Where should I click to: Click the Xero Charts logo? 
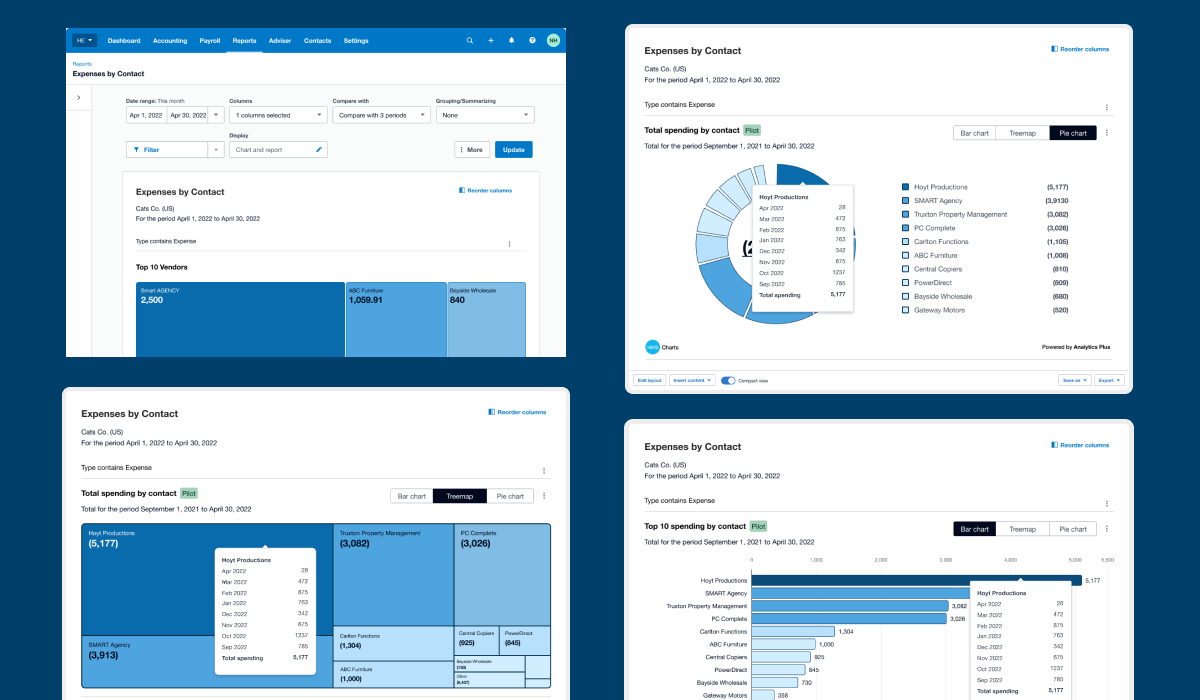coord(651,347)
